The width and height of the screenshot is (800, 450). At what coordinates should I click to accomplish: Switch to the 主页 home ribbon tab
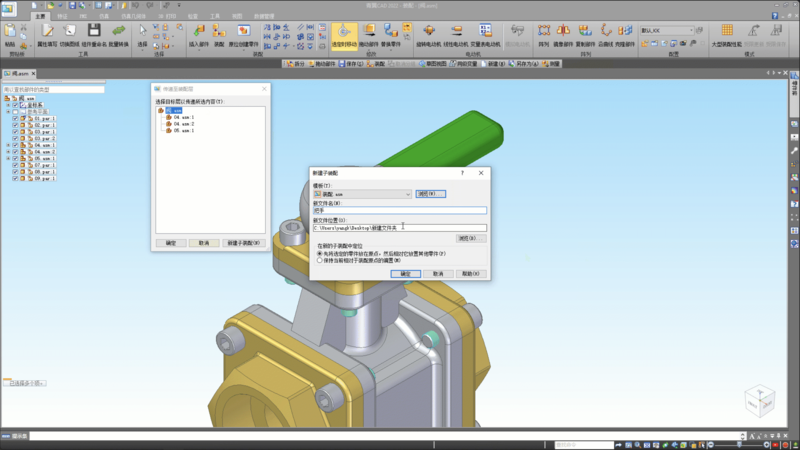40,17
